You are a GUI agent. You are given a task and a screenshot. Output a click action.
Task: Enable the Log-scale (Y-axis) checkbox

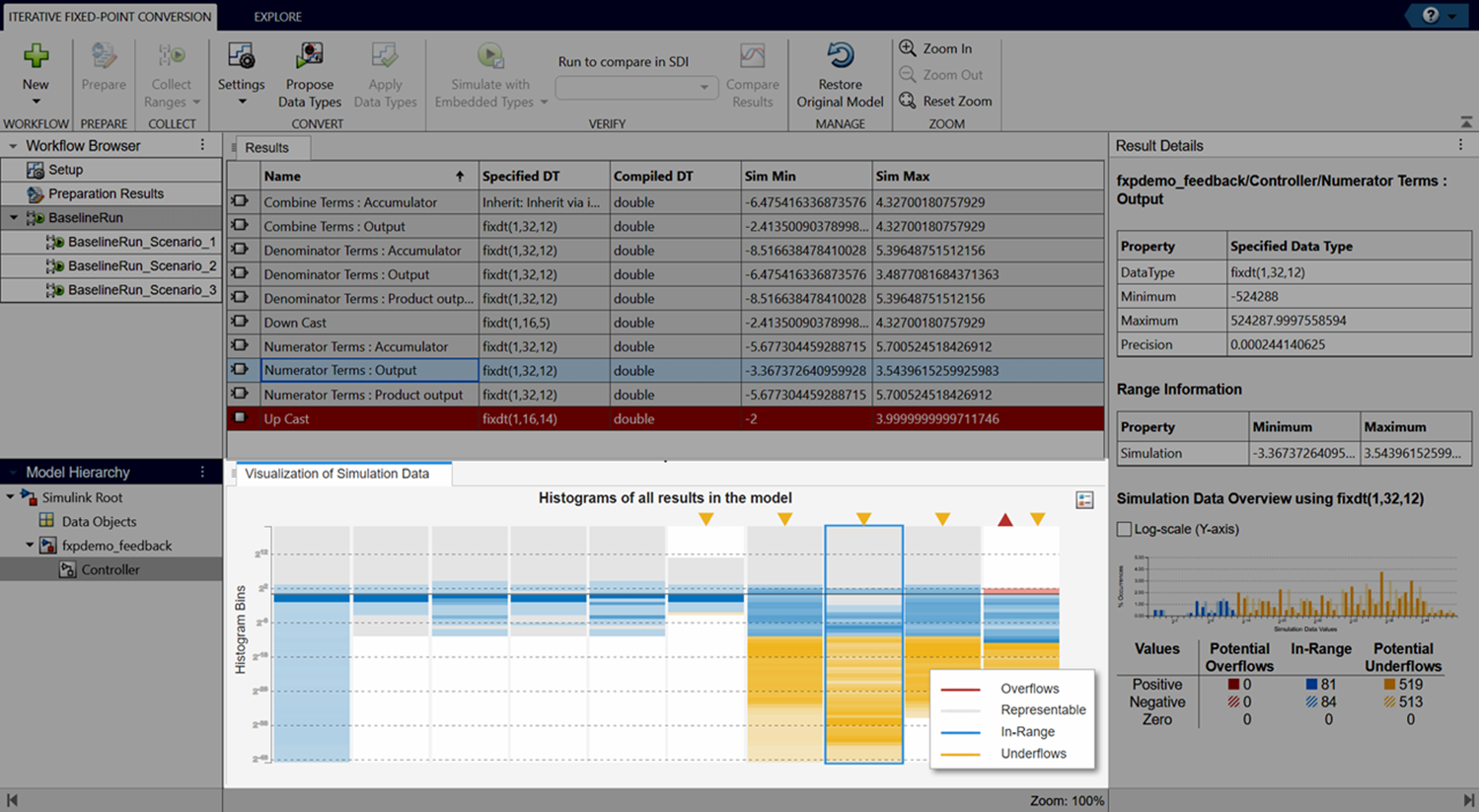tap(1124, 529)
